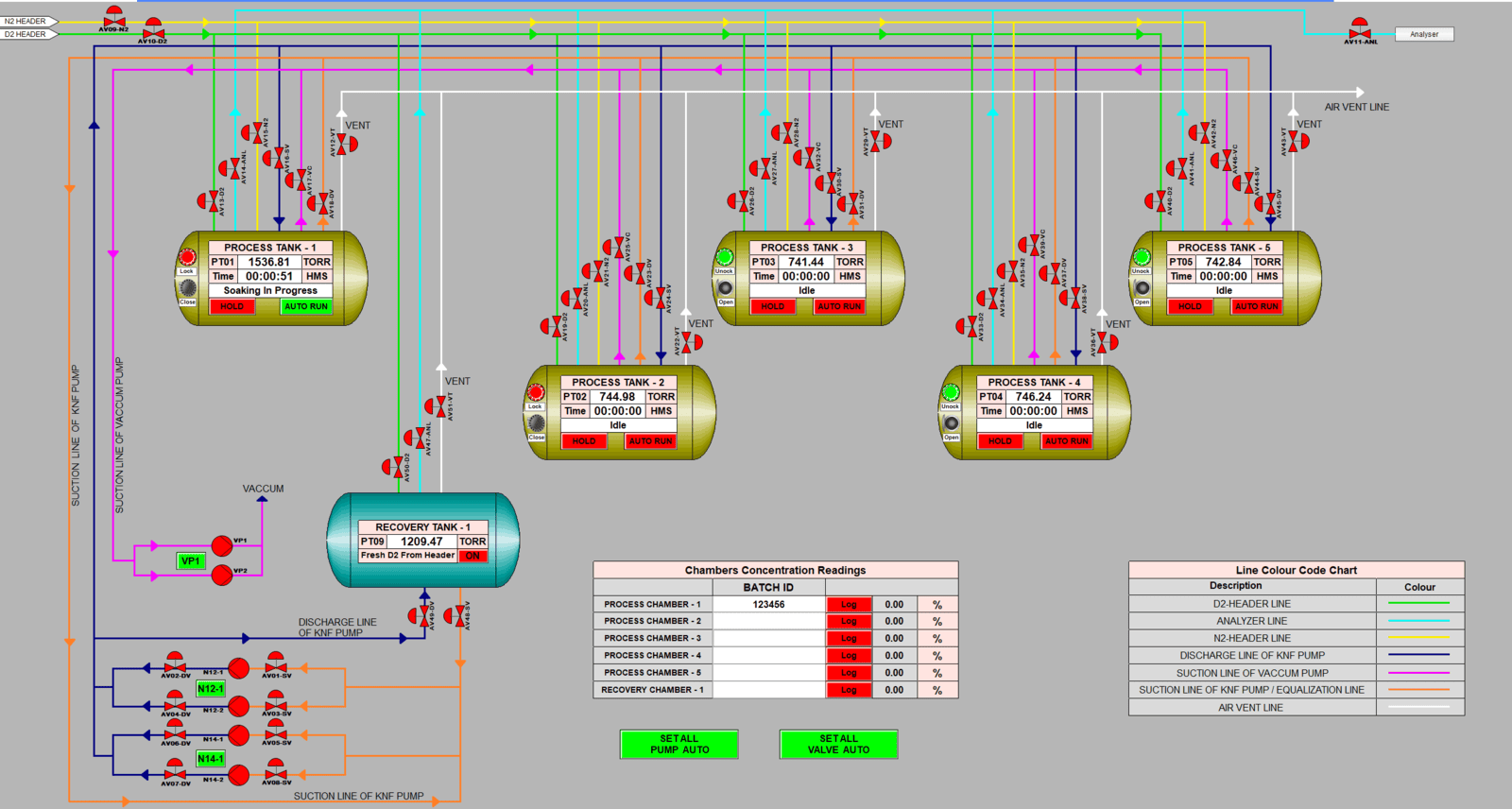Toggle the Lock indicator on Process Tank 1
This screenshot has height=809, width=1512.
[x=187, y=257]
